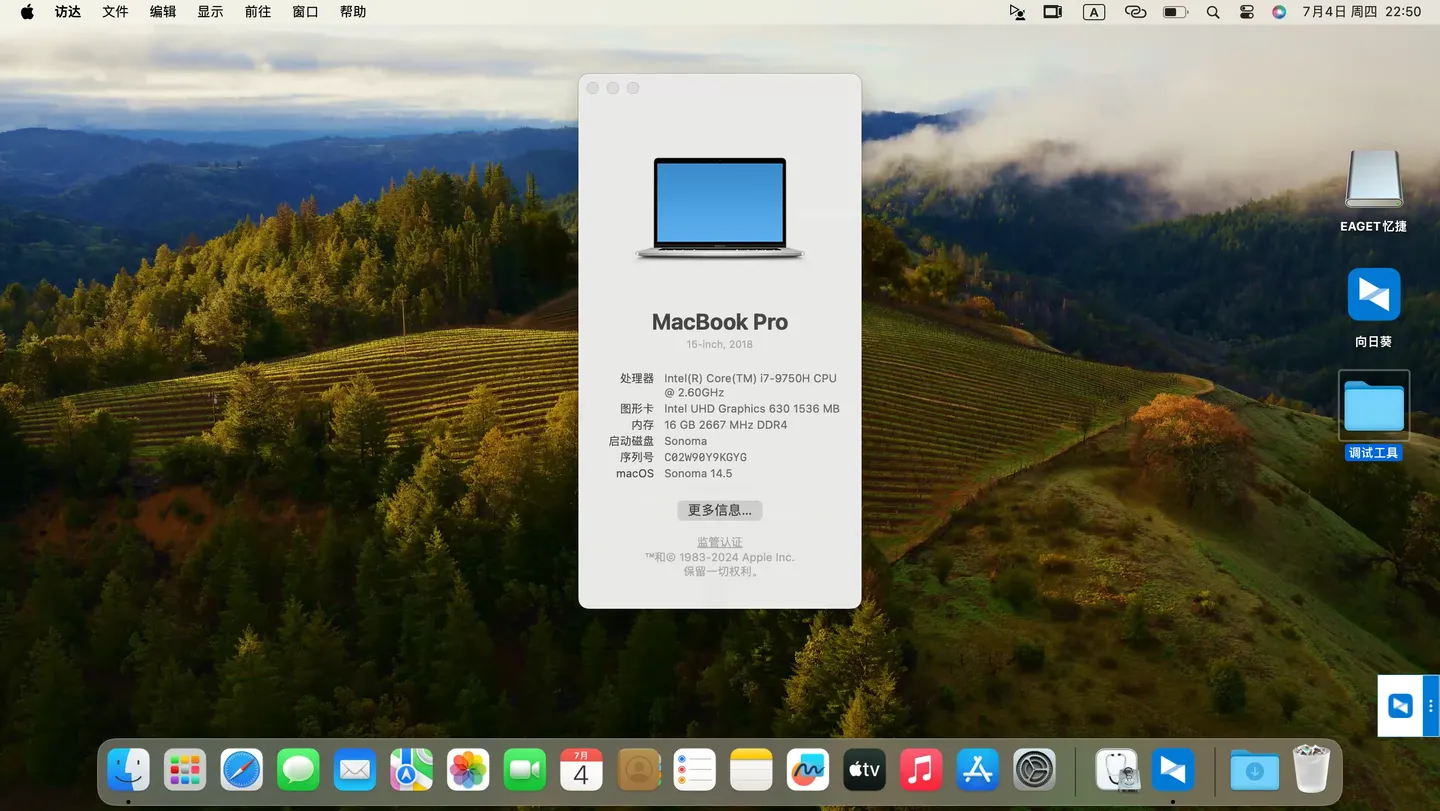Open Trash in the Dock
The height and width of the screenshot is (811, 1440).
[1311, 770]
